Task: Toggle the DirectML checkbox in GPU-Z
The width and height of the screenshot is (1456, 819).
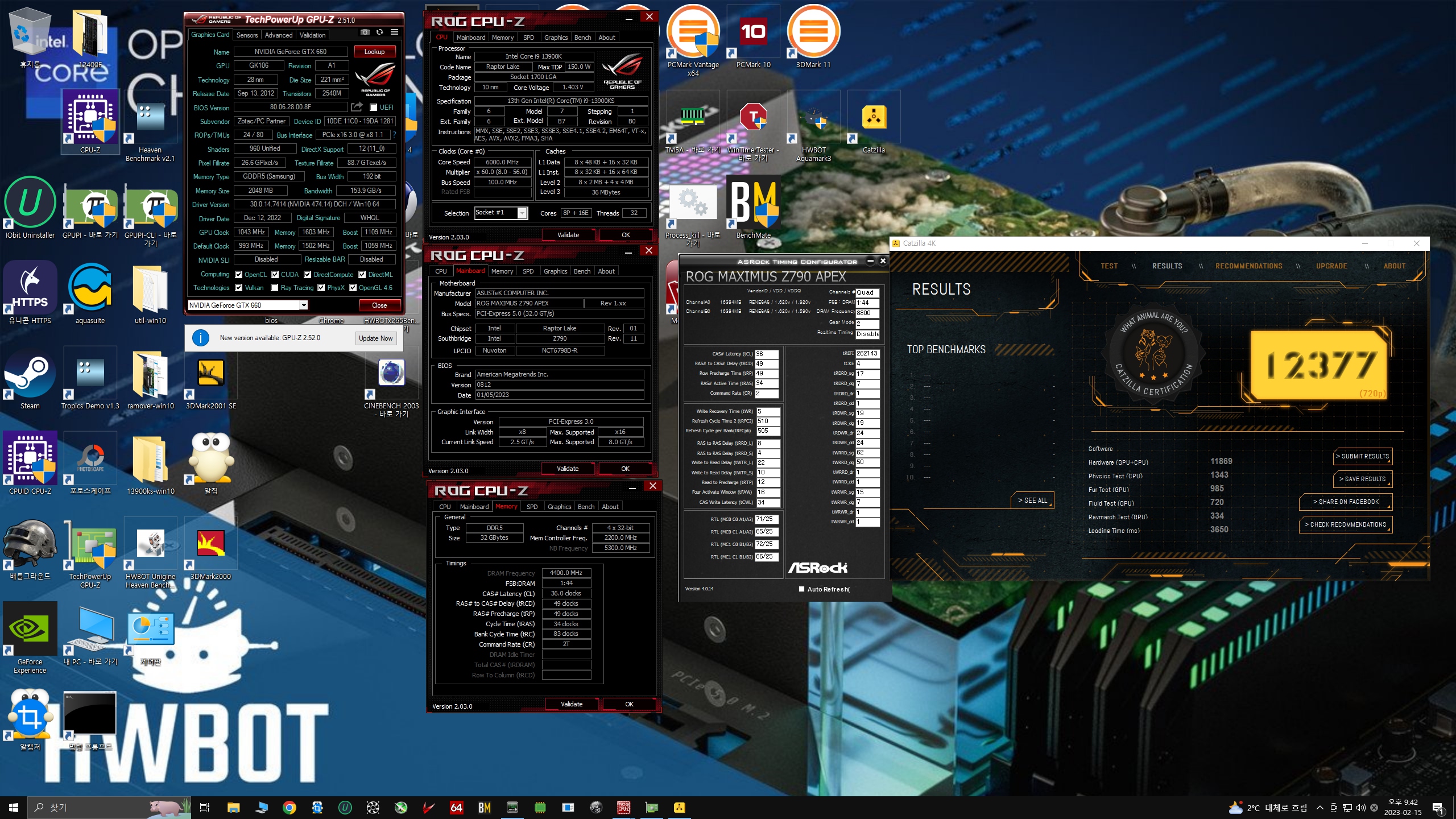Action: (362, 274)
